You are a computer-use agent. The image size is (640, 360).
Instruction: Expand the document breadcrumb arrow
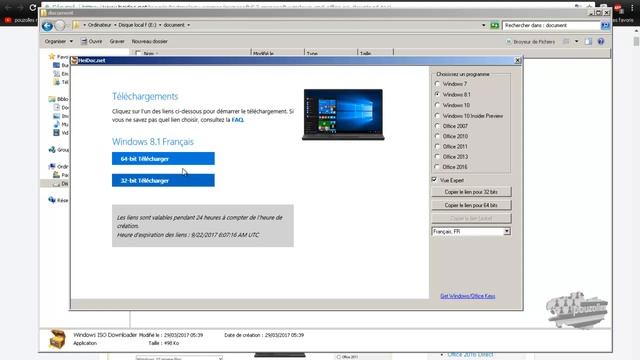pyautogui.click(x=189, y=25)
